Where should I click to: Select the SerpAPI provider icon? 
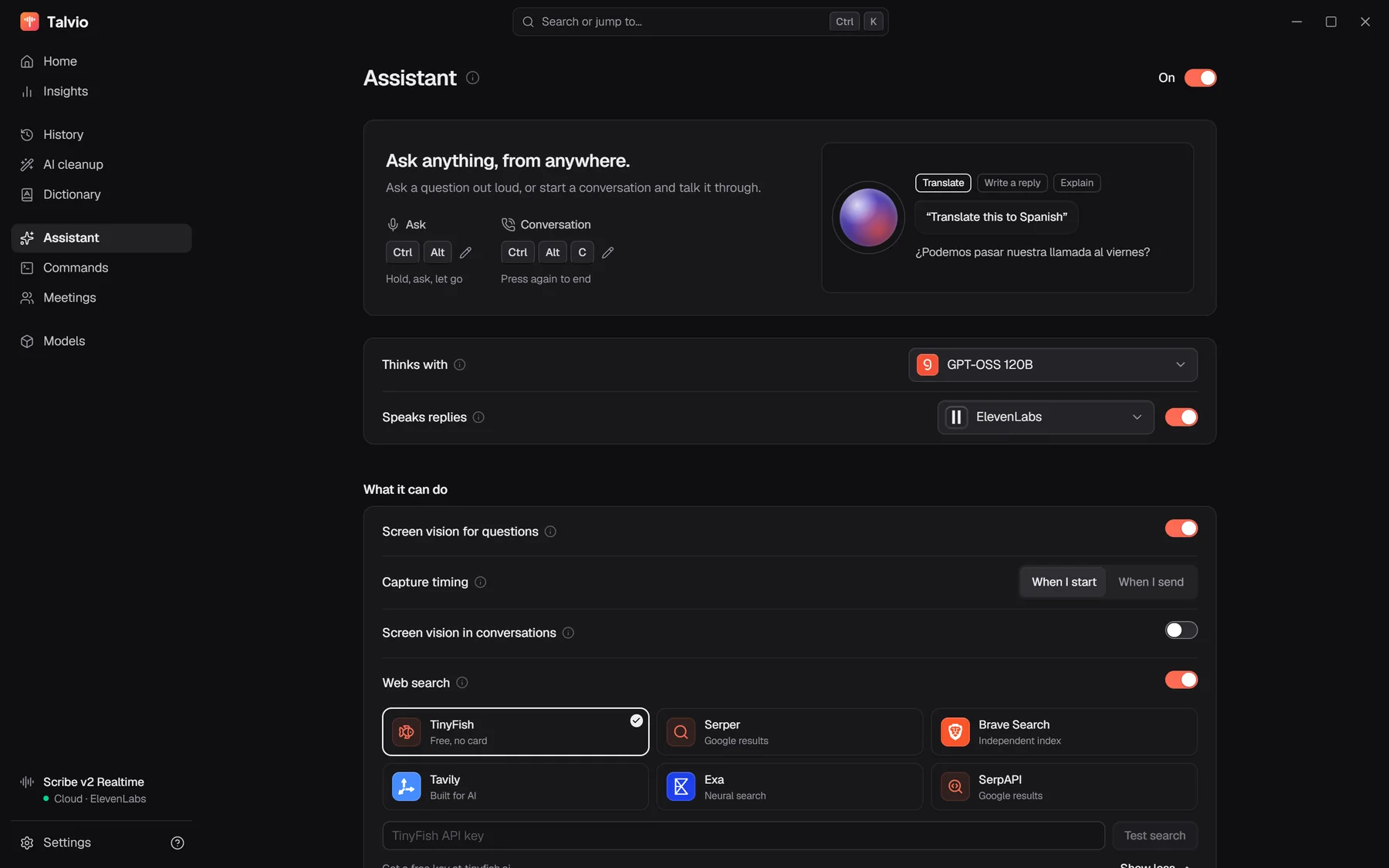click(x=955, y=787)
